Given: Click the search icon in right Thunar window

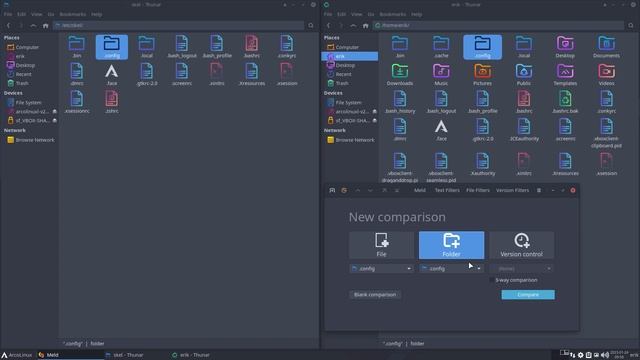Looking at the screenshot, I should (x=631, y=25).
